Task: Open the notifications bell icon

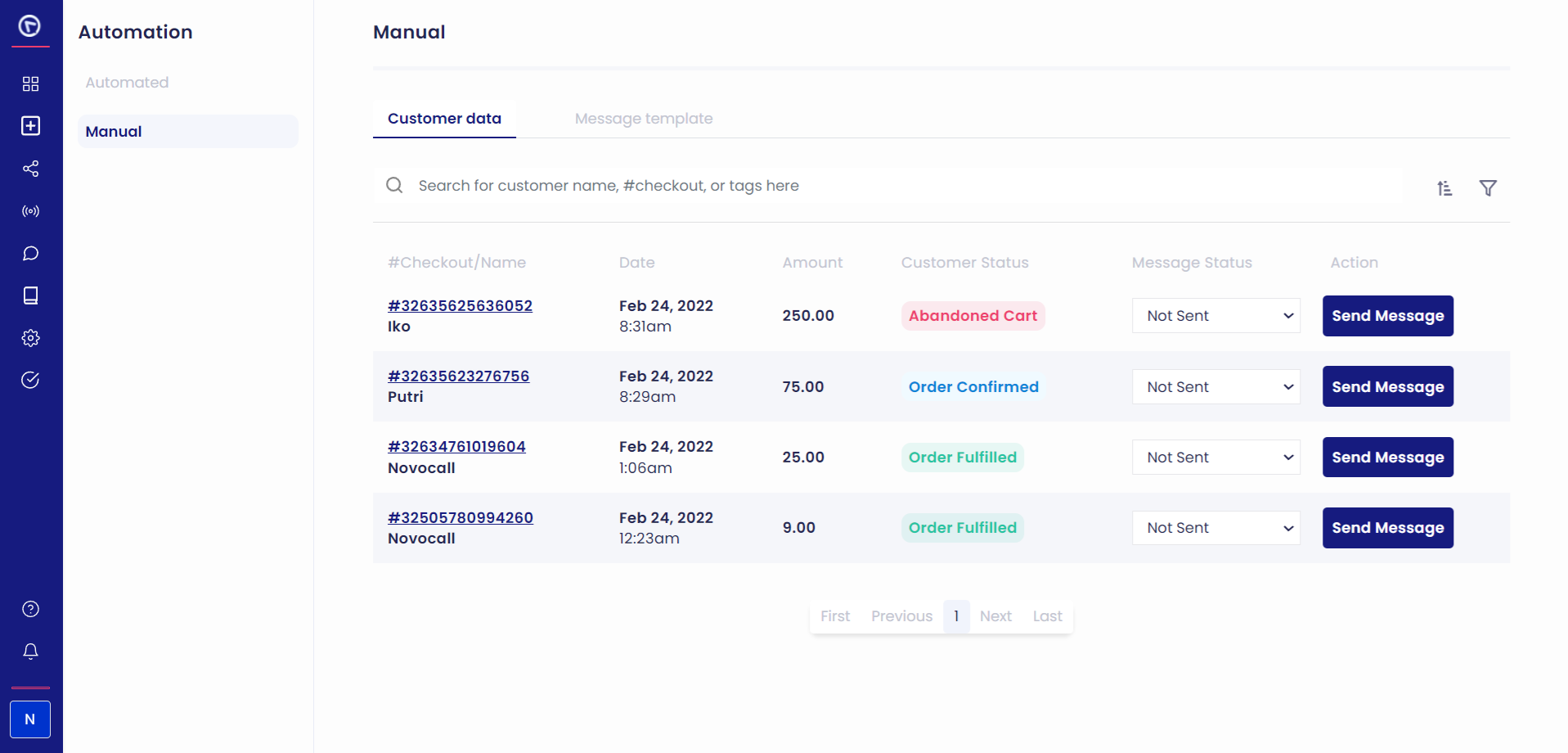Action: pyautogui.click(x=30, y=652)
